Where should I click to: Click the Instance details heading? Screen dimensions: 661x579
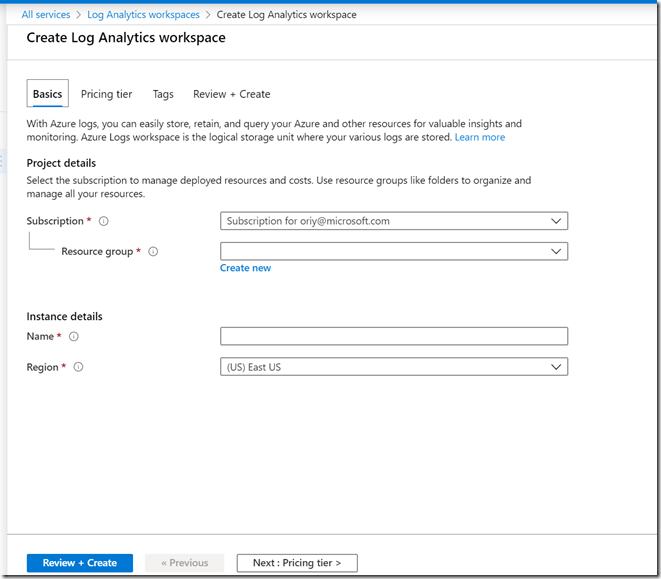click(64, 316)
